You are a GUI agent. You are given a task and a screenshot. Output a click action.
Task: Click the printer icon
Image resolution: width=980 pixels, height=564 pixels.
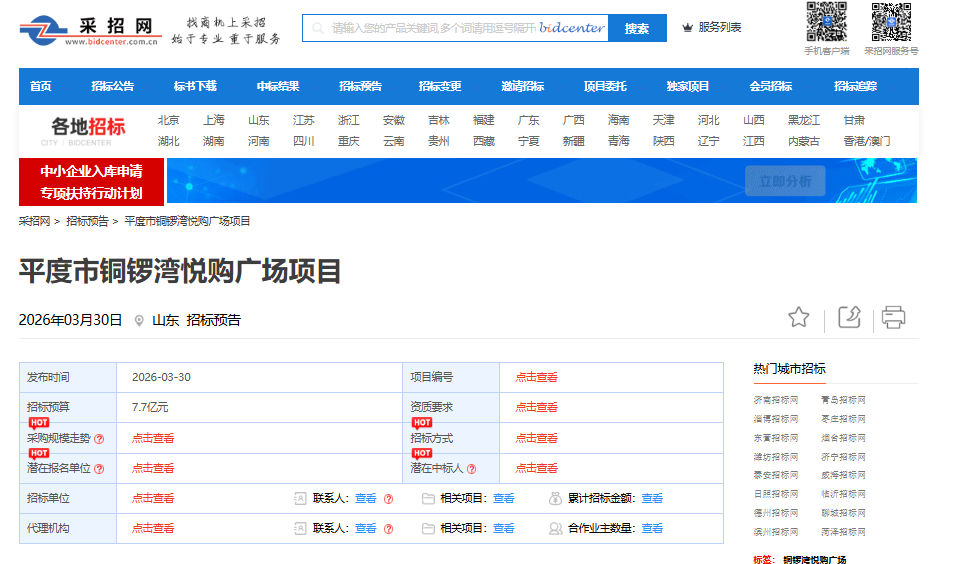tap(894, 318)
